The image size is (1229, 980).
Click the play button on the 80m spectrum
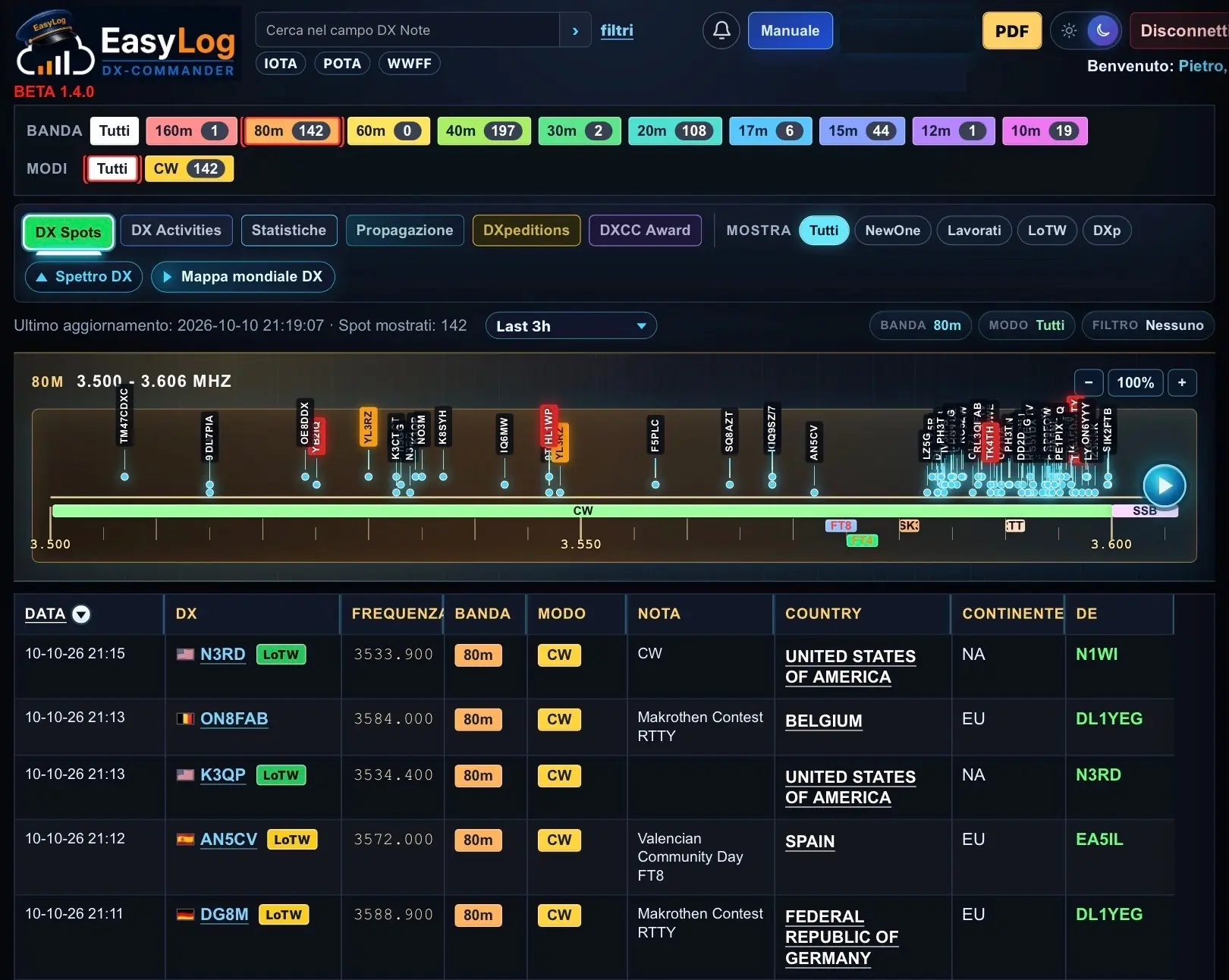click(x=1165, y=485)
